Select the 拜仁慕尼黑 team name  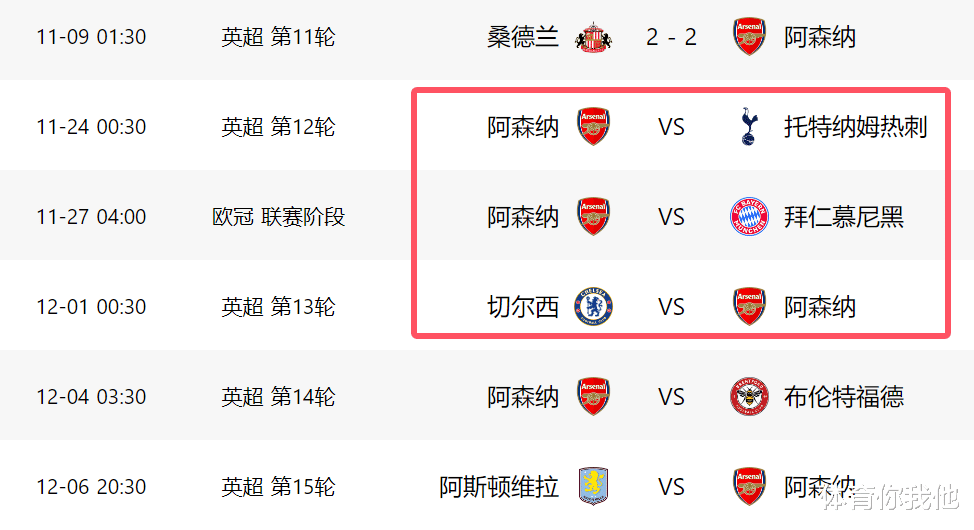[x=844, y=217]
